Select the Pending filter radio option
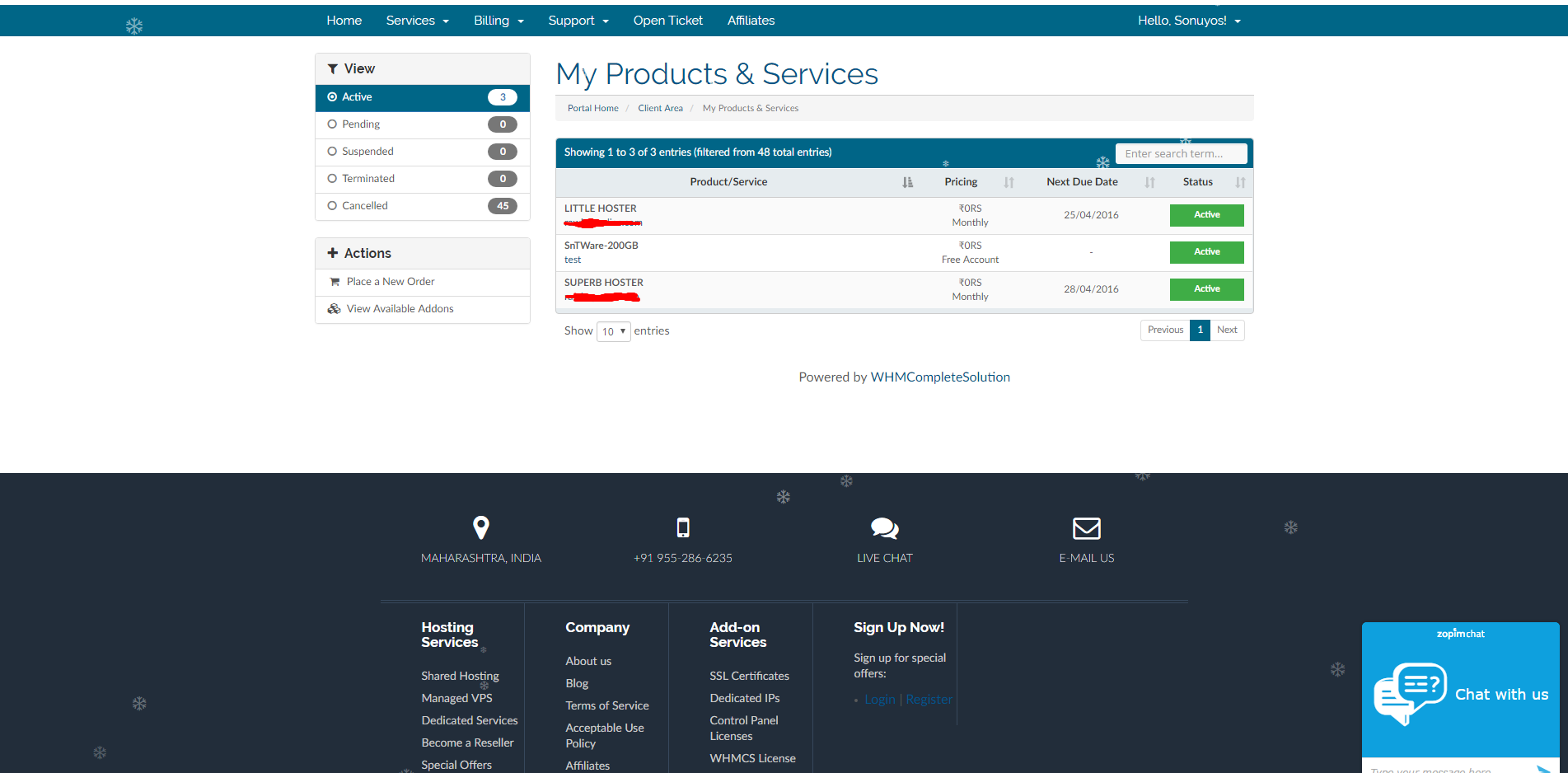Image resolution: width=1568 pixels, height=773 pixels. [333, 124]
